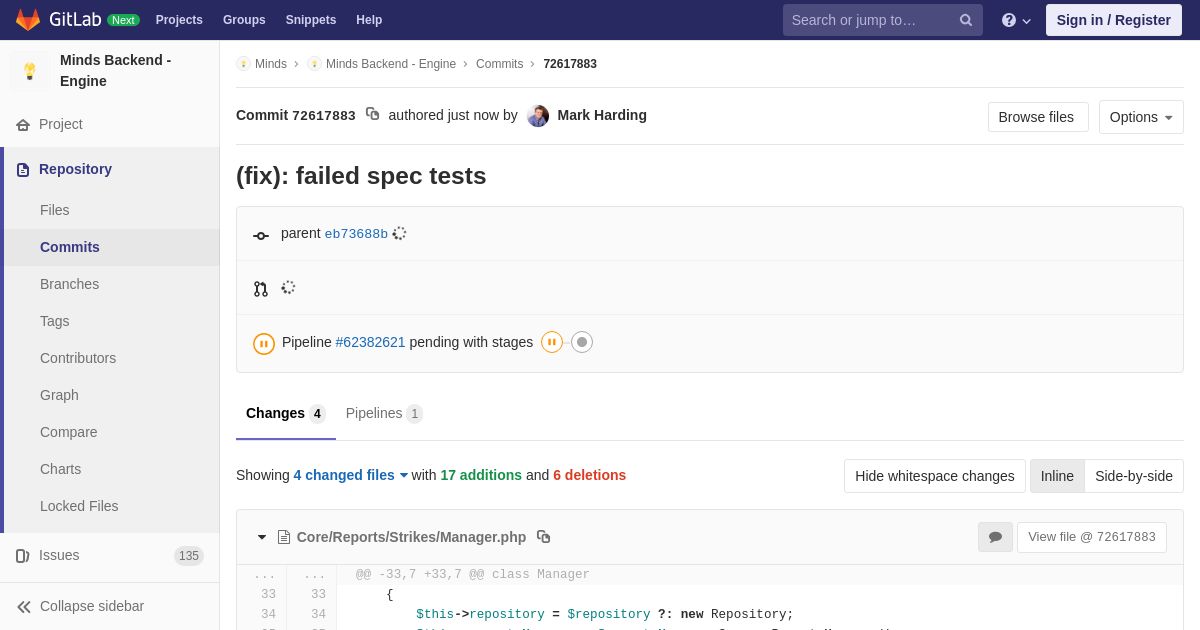This screenshot has width=1200, height=630.
Task: Click the created pipeline stage icon
Action: [582, 342]
